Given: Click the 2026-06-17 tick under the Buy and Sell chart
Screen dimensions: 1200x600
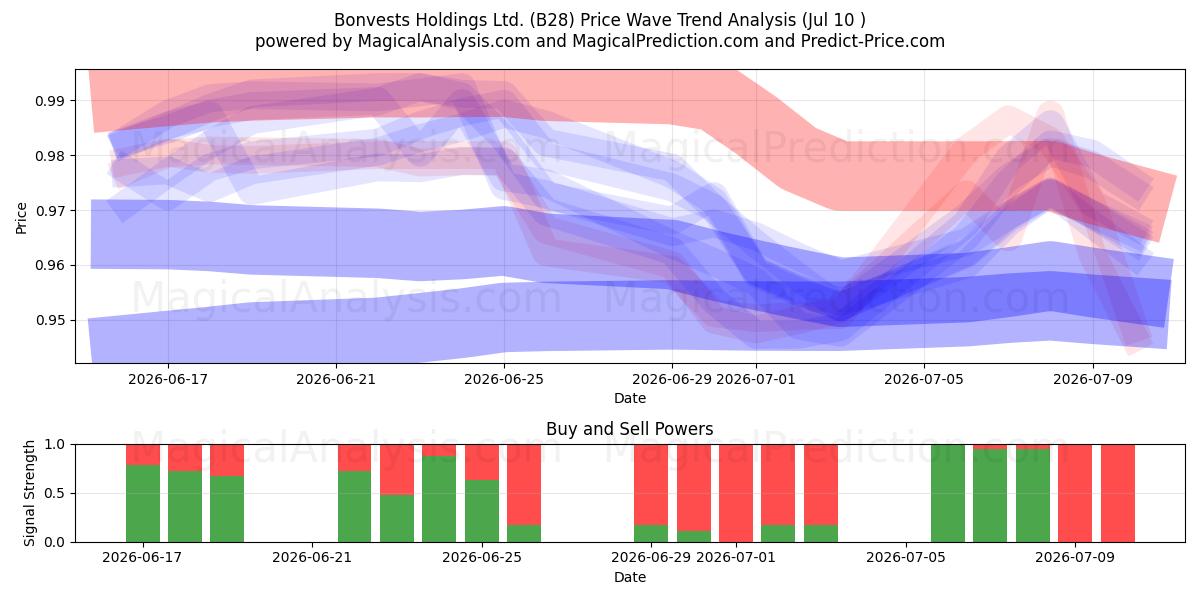Looking at the screenshot, I should click(x=143, y=558).
